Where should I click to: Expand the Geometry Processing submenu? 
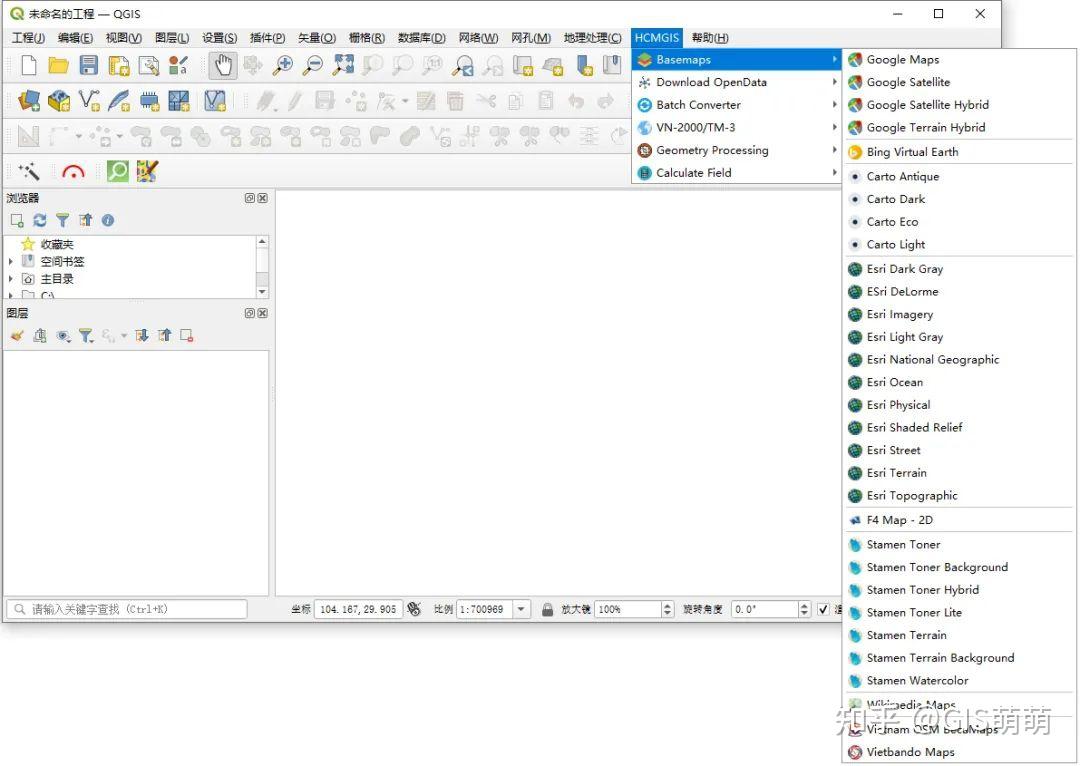click(x=736, y=150)
